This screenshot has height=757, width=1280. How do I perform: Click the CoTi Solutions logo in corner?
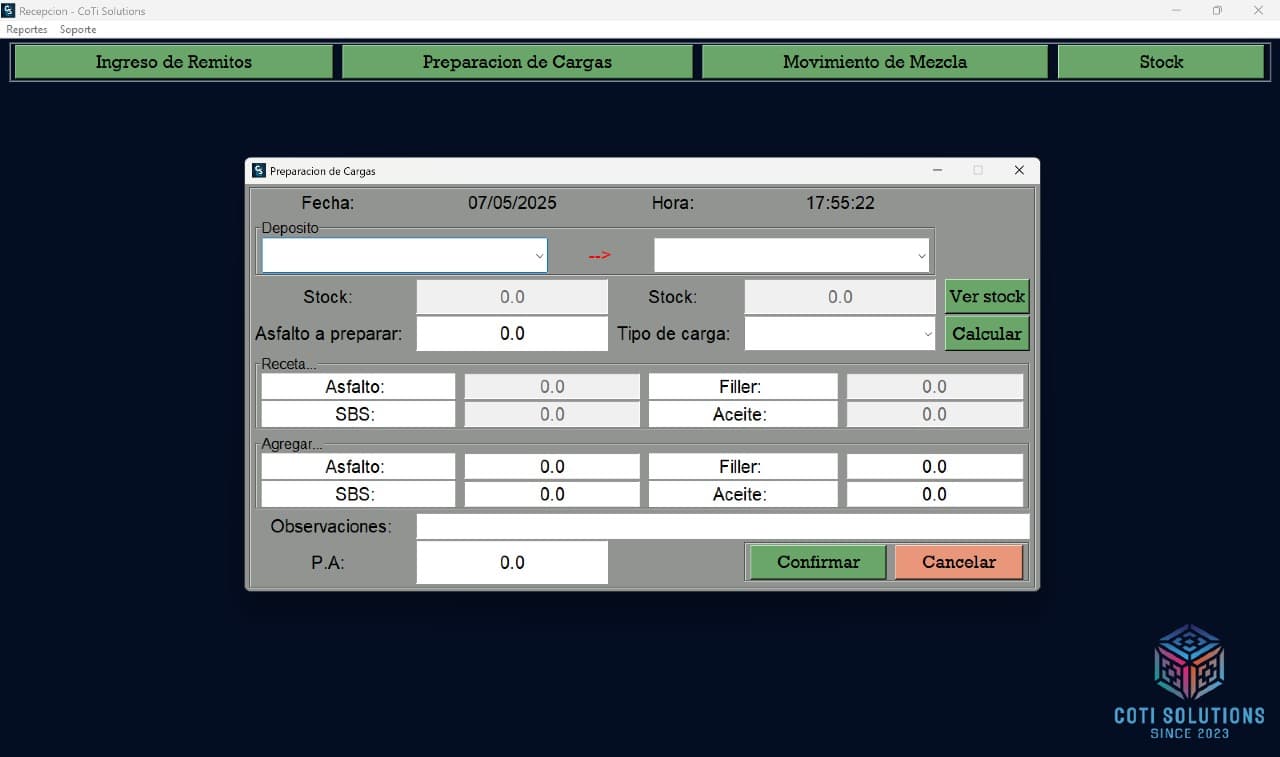tap(1189, 680)
